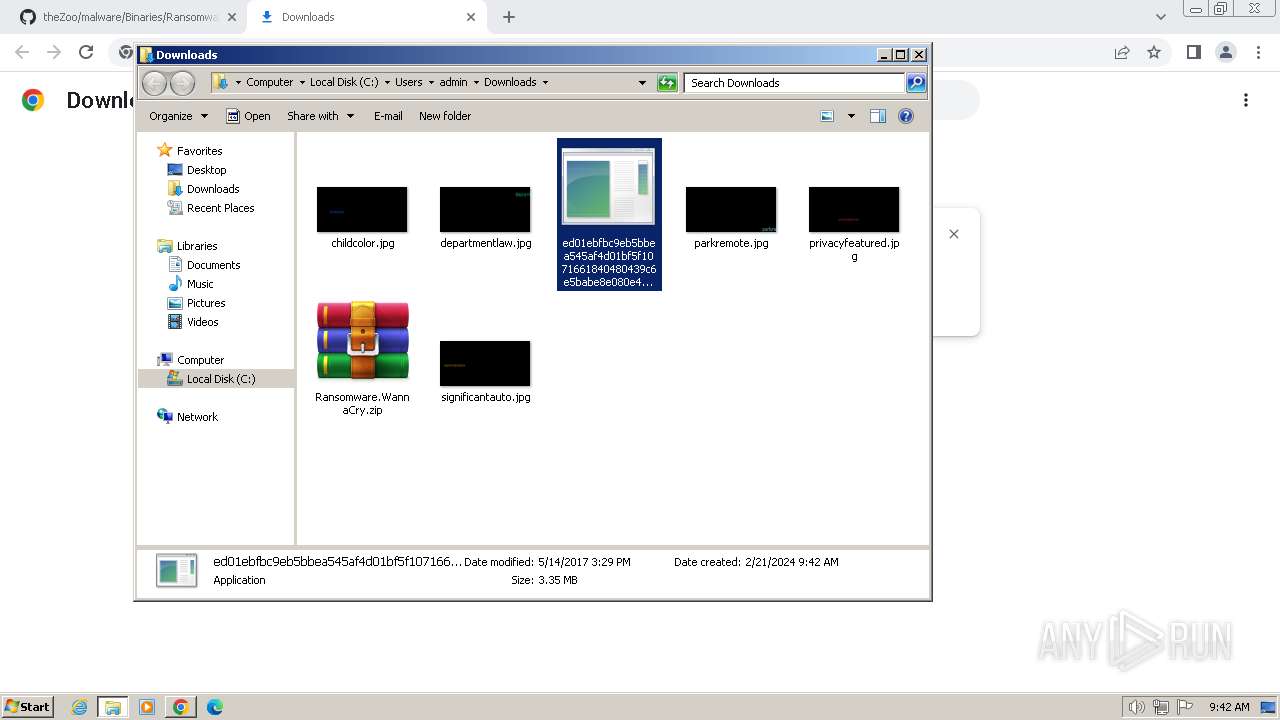Click the Explorer back arrow
The height and width of the screenshot is (720, 1280).
(x=154, y=83)
